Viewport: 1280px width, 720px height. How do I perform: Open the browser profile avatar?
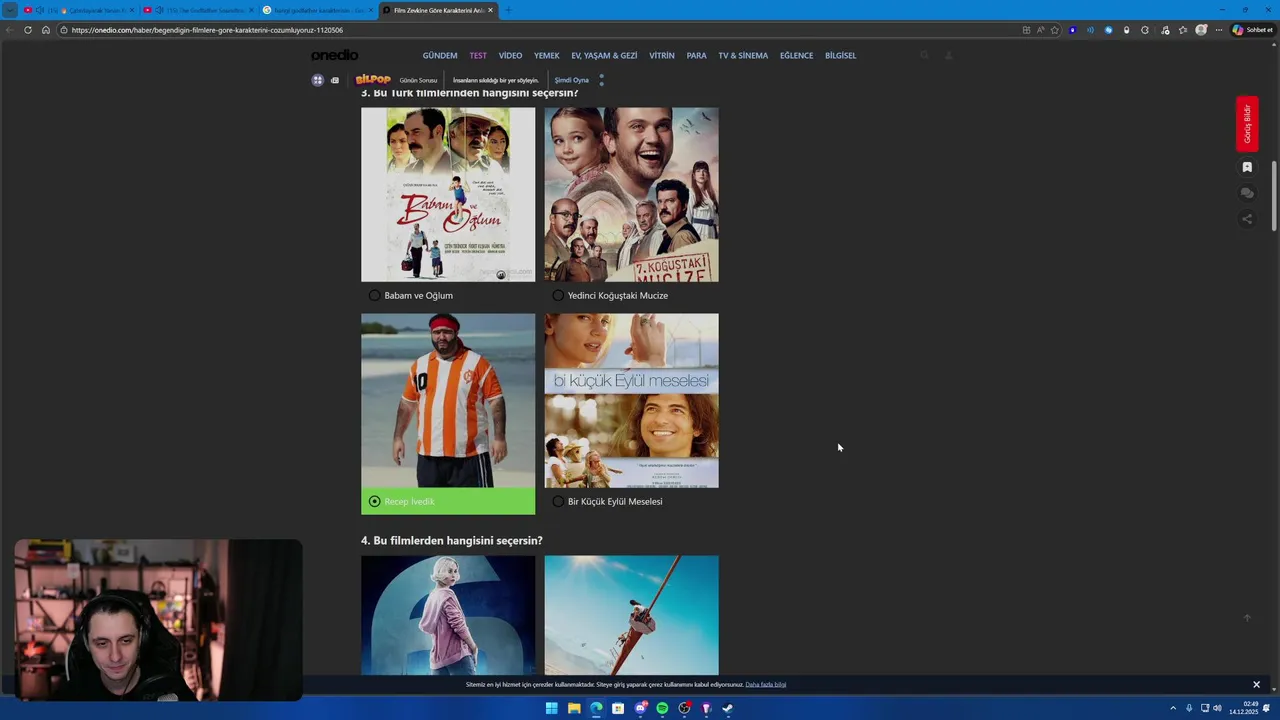pyautogui.click(x=1201, y=30)
